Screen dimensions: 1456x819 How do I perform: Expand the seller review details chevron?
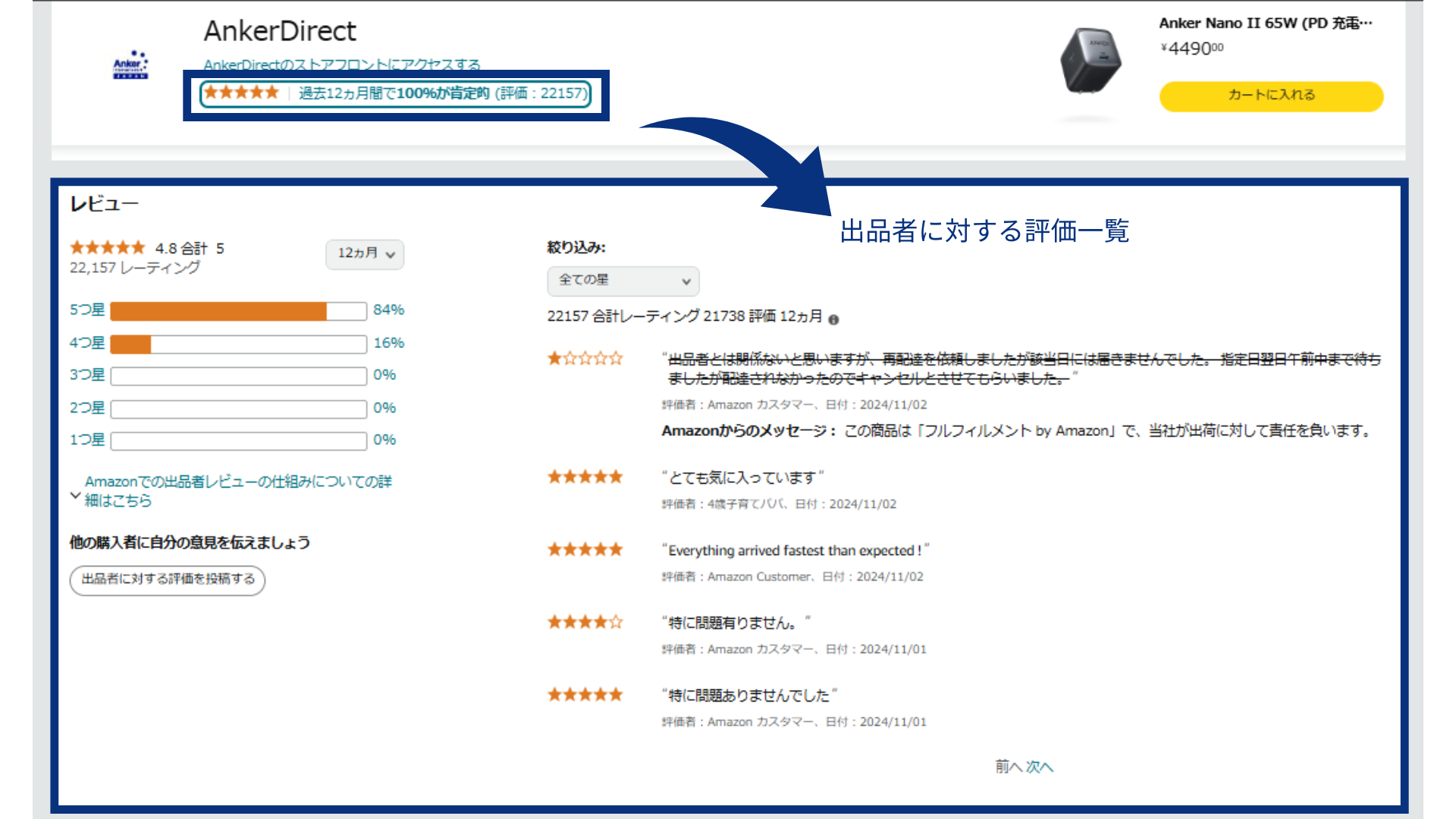(75, 495)
